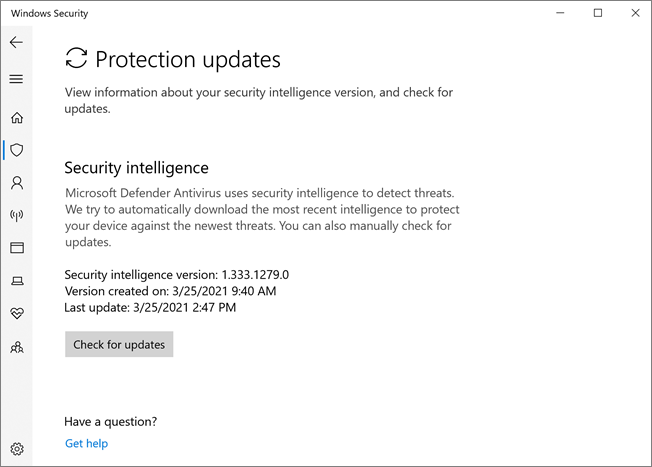This screenshot has width=652, height=467.
Task: Open Settings gear in sidebar
Action: pyautogui.click(x=16, y=449)
